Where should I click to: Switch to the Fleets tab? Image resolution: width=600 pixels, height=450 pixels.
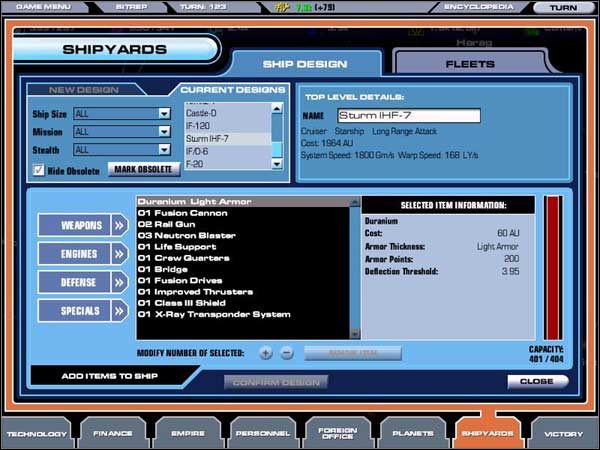point(474,64)
